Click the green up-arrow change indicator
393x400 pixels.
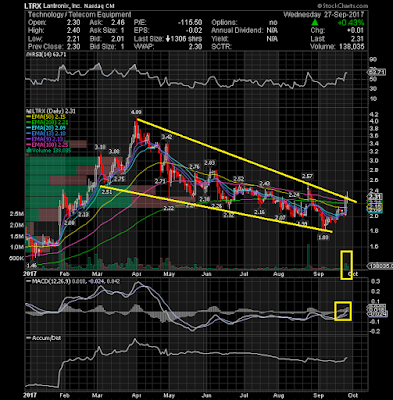[x=315, y=23]
